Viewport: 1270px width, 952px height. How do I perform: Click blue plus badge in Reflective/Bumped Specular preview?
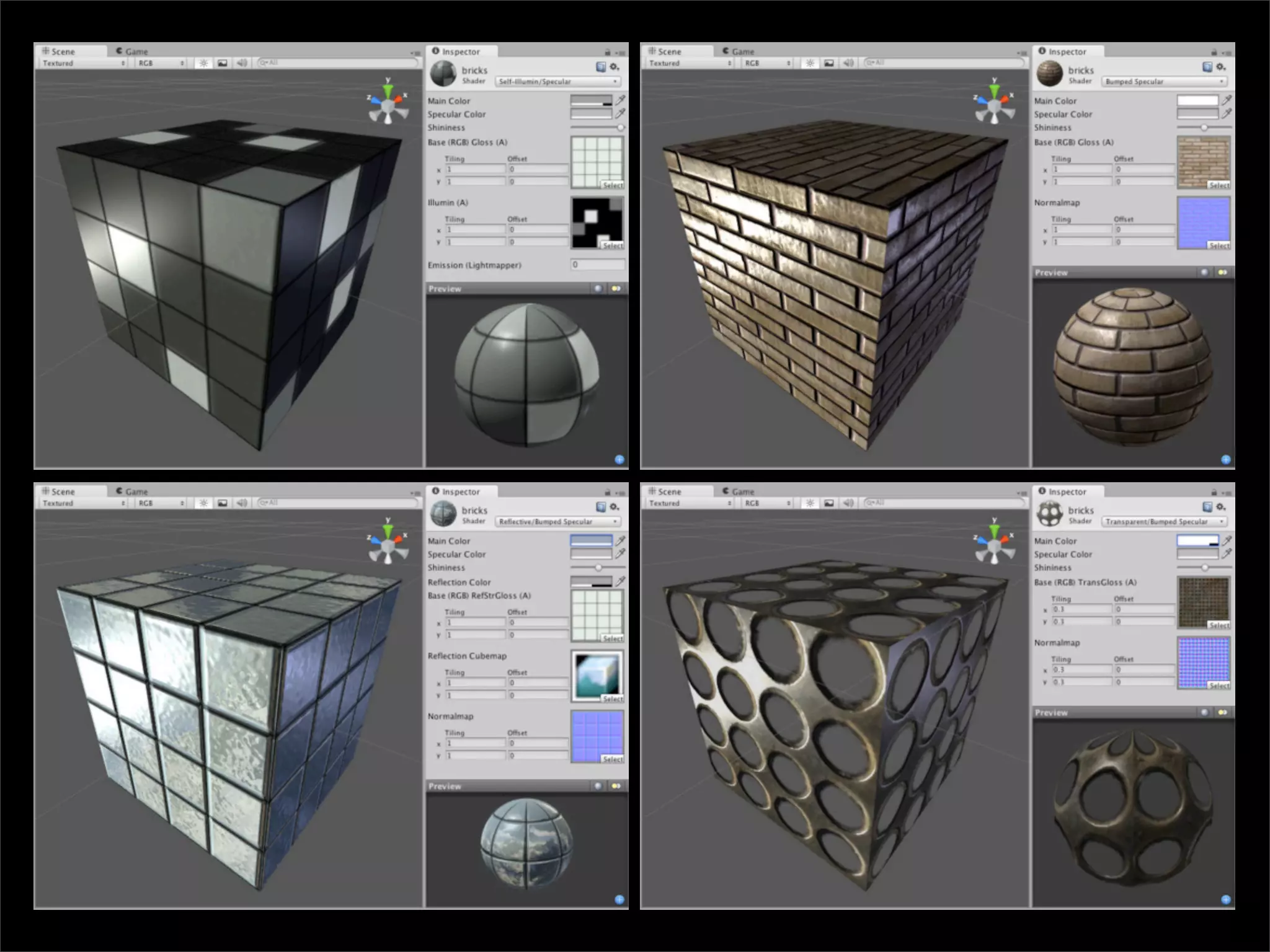click(x=619, y=899)
